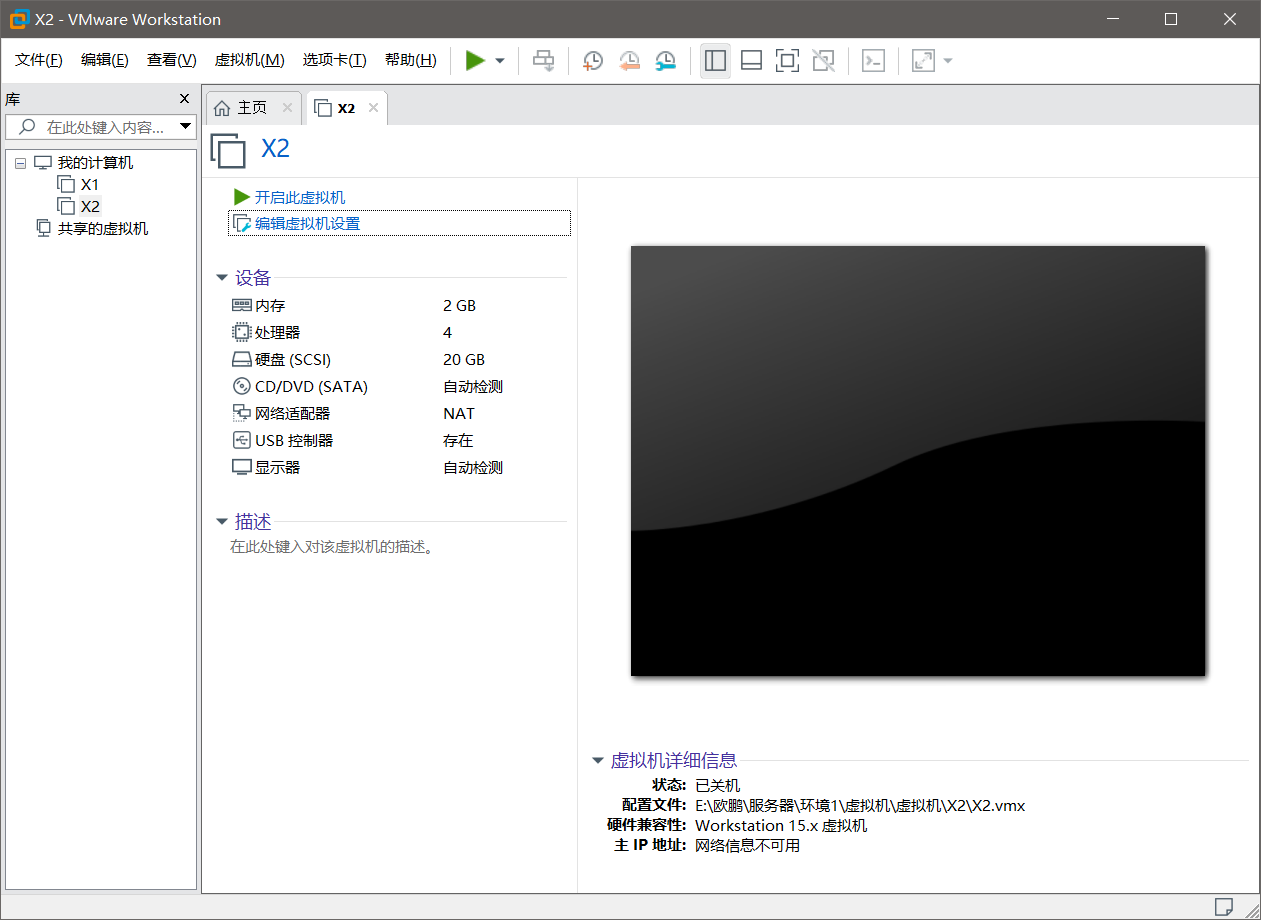Collapse the 设备 section
1261x920 pixels.
[222, 278]
